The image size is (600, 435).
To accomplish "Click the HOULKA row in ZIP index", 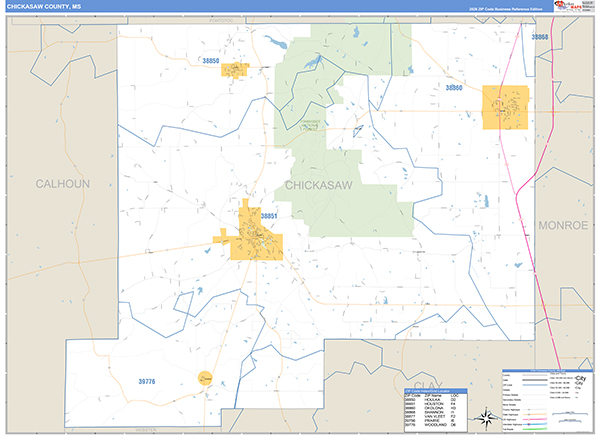I will point(436,400).
